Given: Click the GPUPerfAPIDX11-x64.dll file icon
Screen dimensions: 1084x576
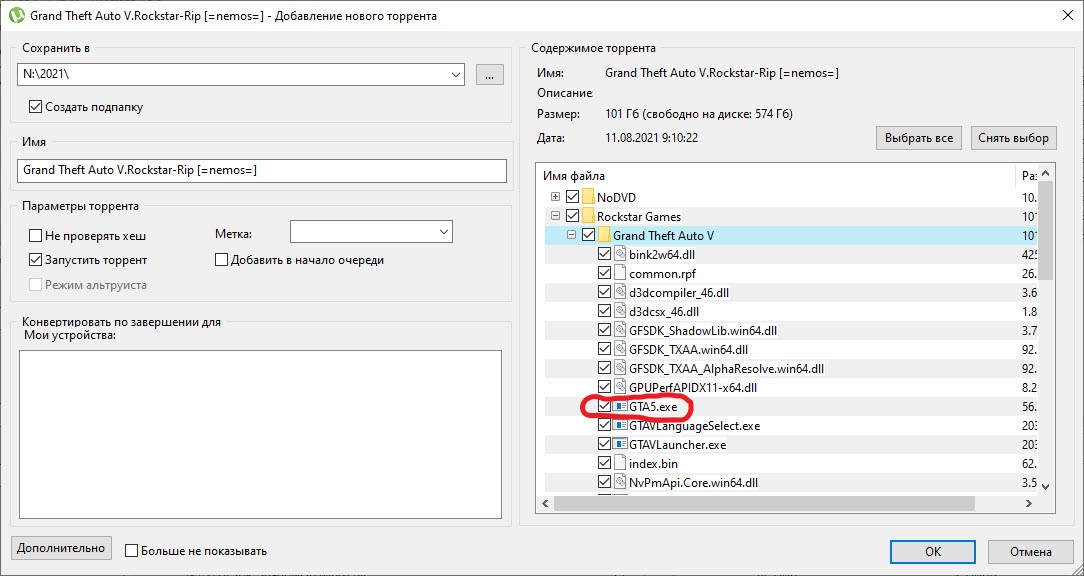Looking at the screenshot, I should pos(620,388).
